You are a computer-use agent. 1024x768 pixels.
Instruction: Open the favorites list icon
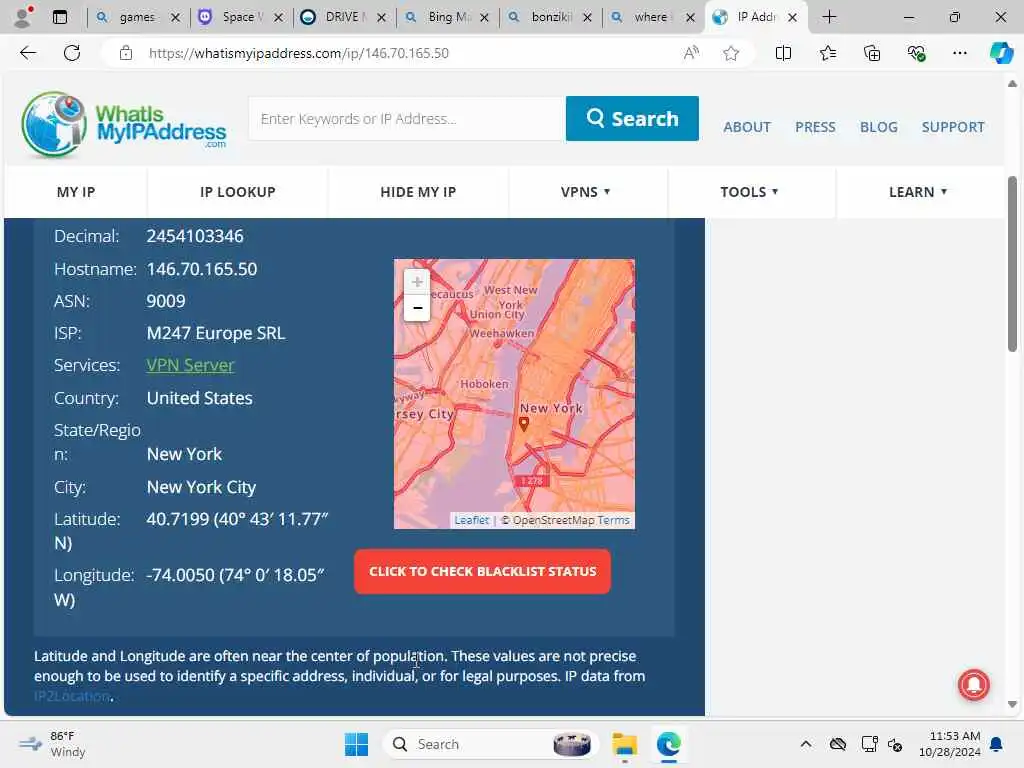tap(827, 53)
